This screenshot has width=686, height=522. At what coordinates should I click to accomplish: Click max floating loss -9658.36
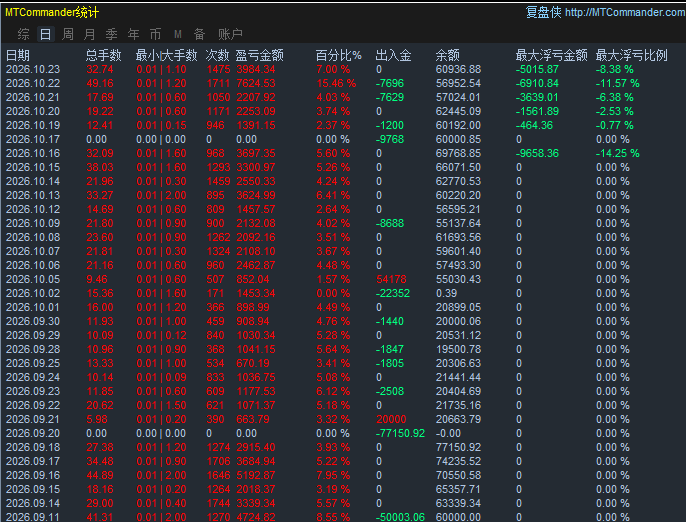click(x=537, y=153)
